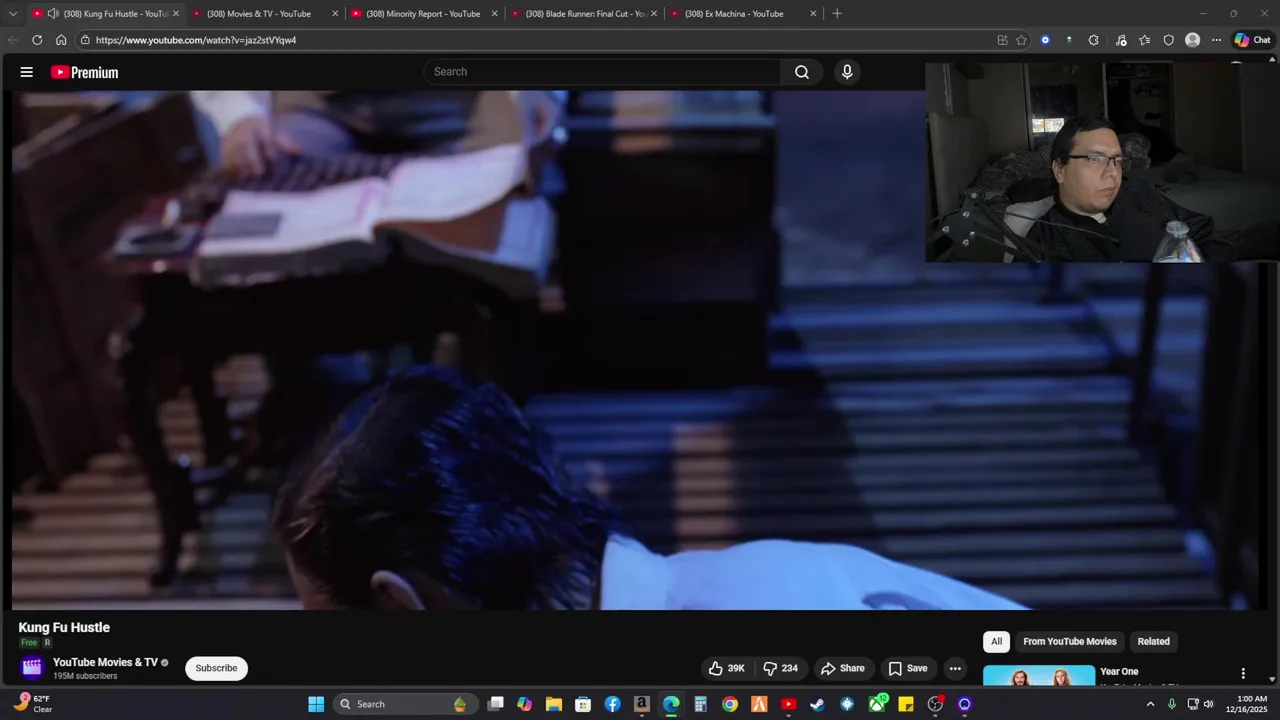The image size is (1280, 720).
Task: Open the tab actions dropdown arrow
Action: [13, 14]
